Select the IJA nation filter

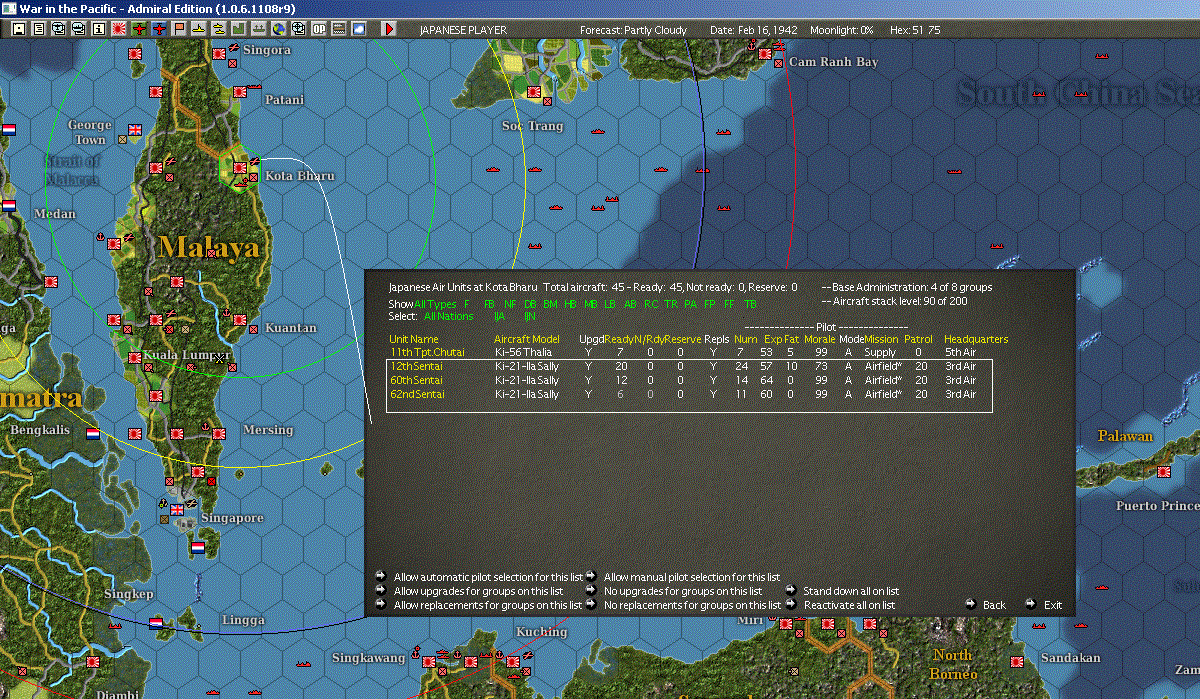[x=499, y=316]
